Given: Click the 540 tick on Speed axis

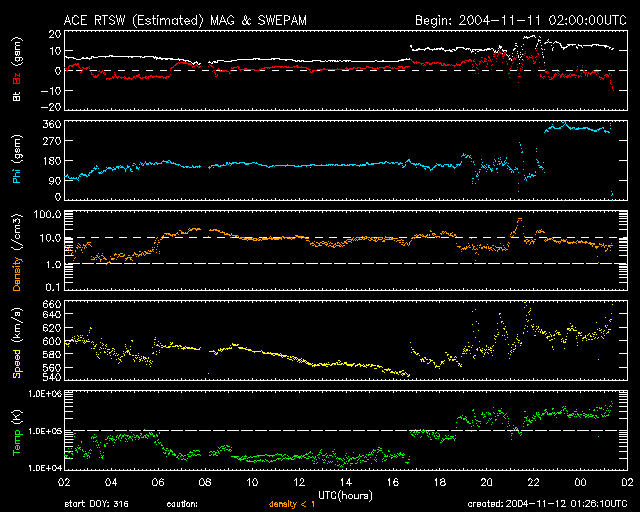Looking at the screenshot, I should pos(52,377).
